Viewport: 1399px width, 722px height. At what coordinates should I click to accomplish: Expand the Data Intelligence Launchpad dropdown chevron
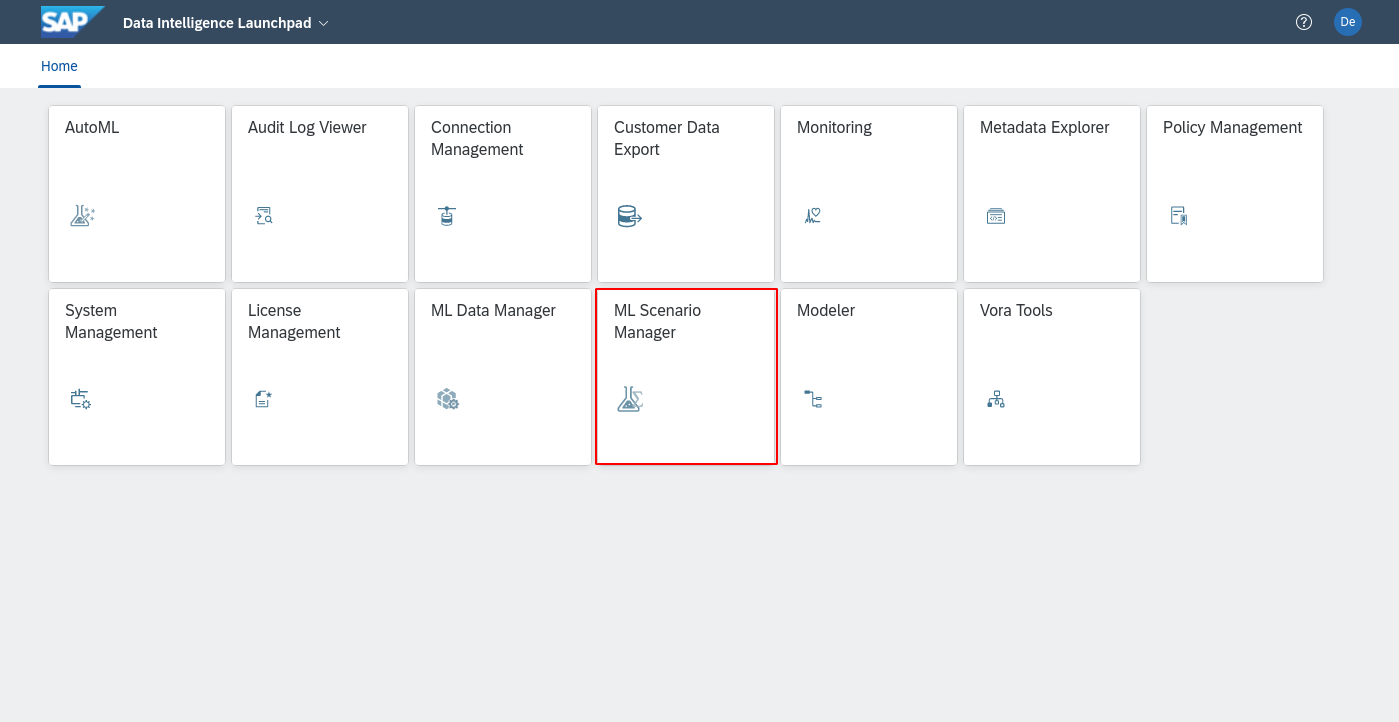[x=323, y=23]
